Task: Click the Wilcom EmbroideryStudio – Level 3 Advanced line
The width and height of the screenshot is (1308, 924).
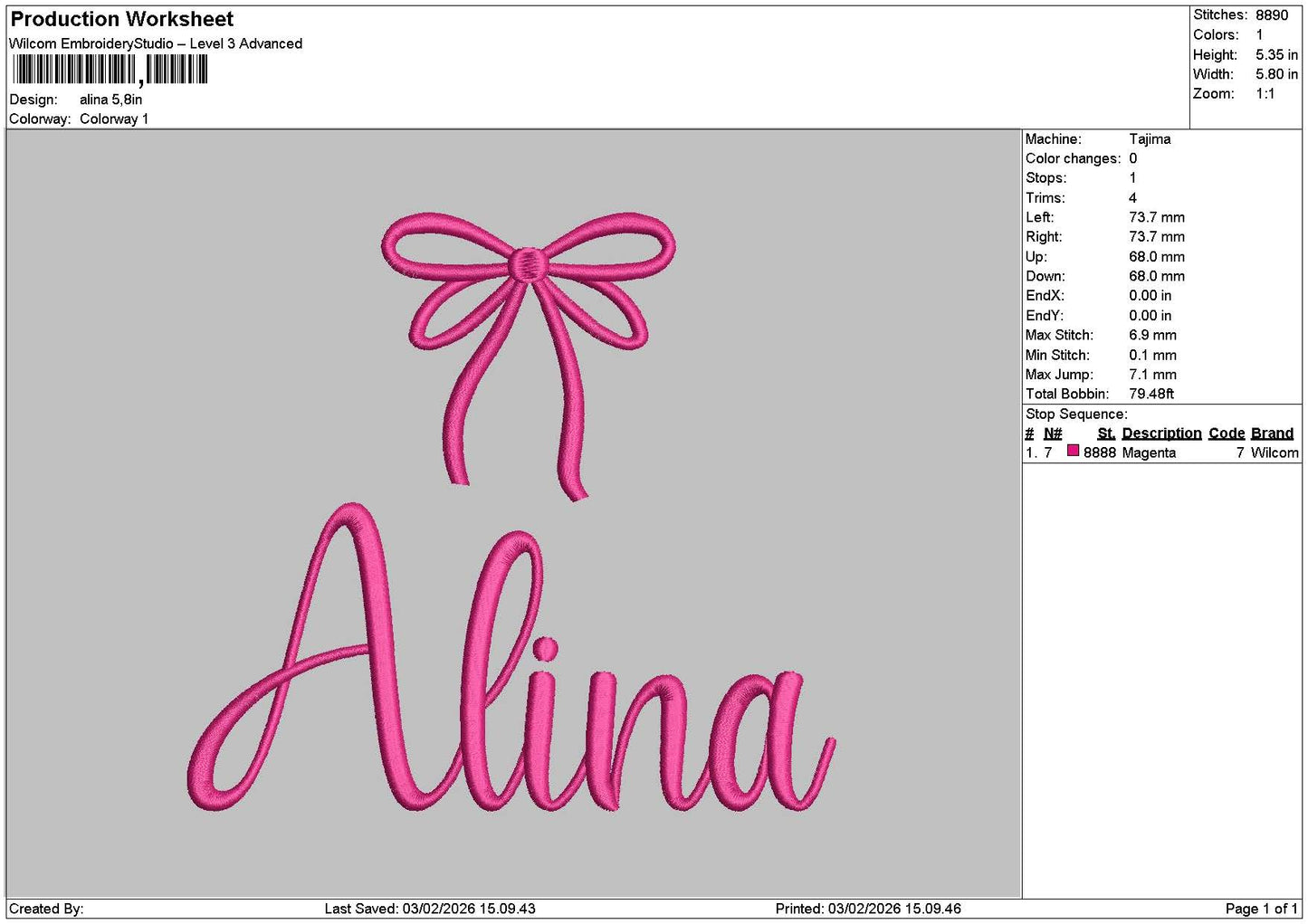Action: coord(156,43)
